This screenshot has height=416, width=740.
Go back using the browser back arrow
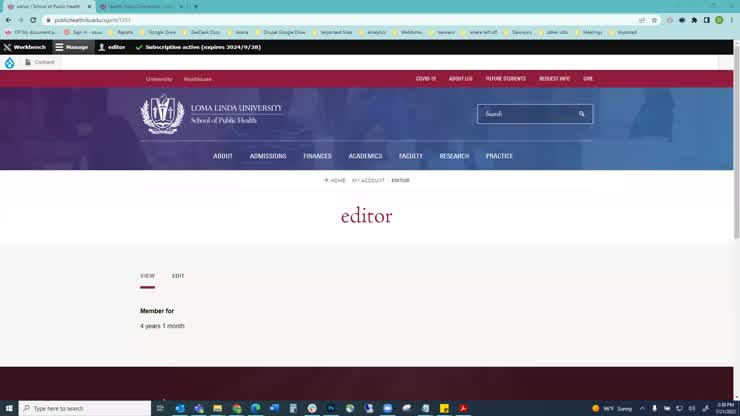point(8,20)
